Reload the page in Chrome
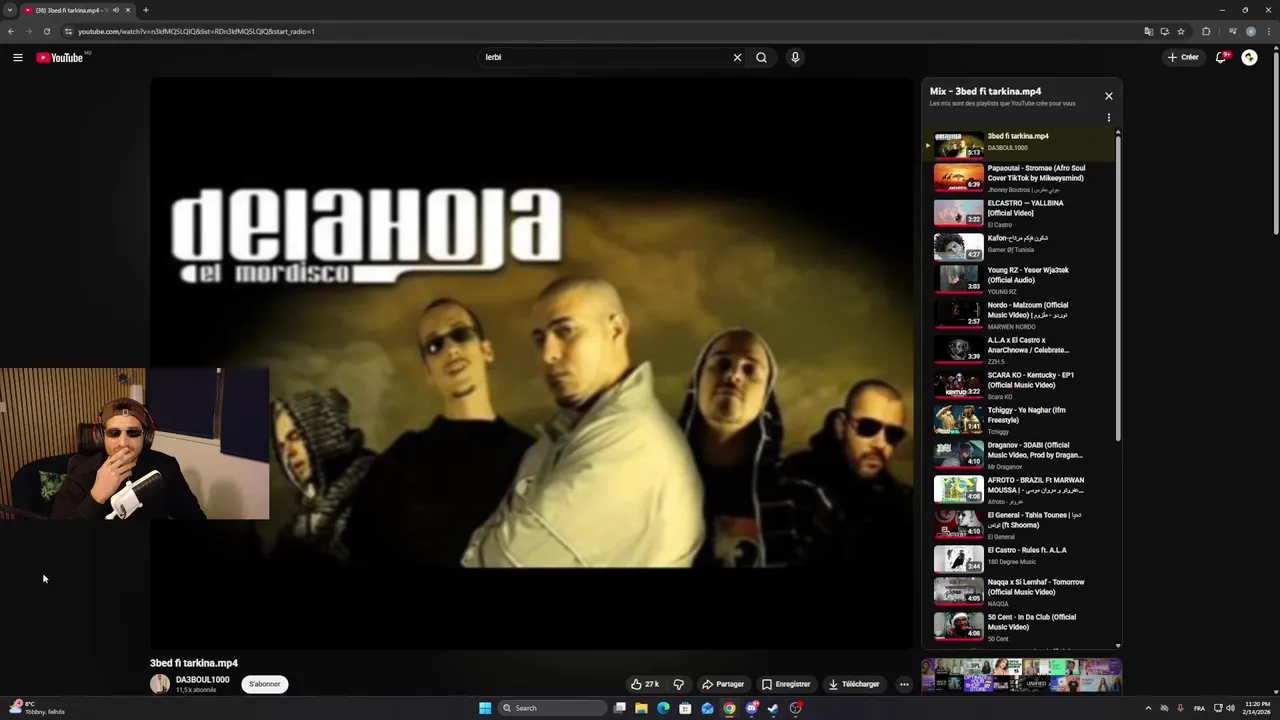The width and height of the screenshot is (1280, 720). point(46,31)
